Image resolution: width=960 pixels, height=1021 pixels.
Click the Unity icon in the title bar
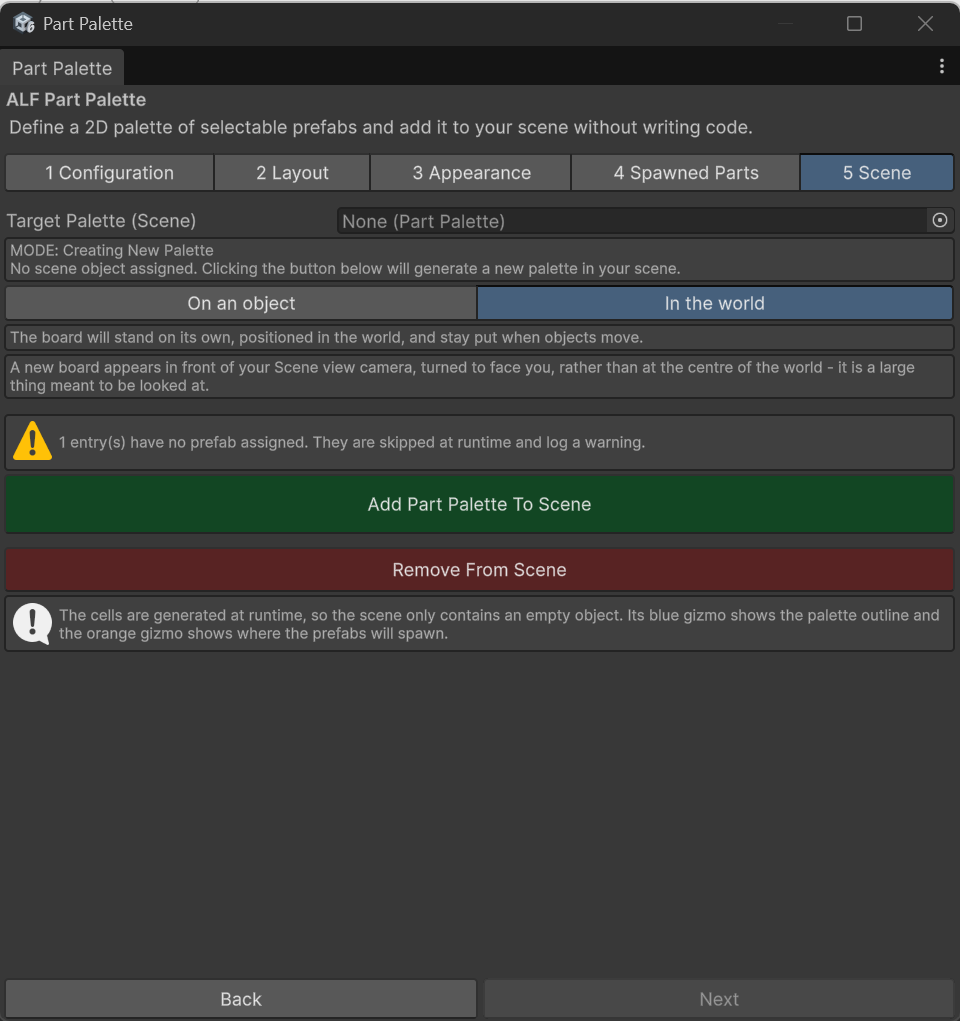[24, 23]
